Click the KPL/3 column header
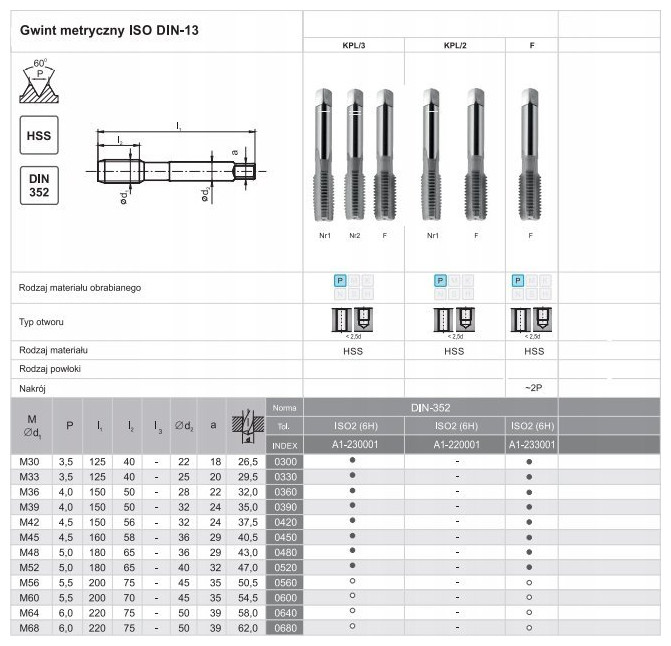This screenshot has width=671, height=646. [x=353, y=46]
